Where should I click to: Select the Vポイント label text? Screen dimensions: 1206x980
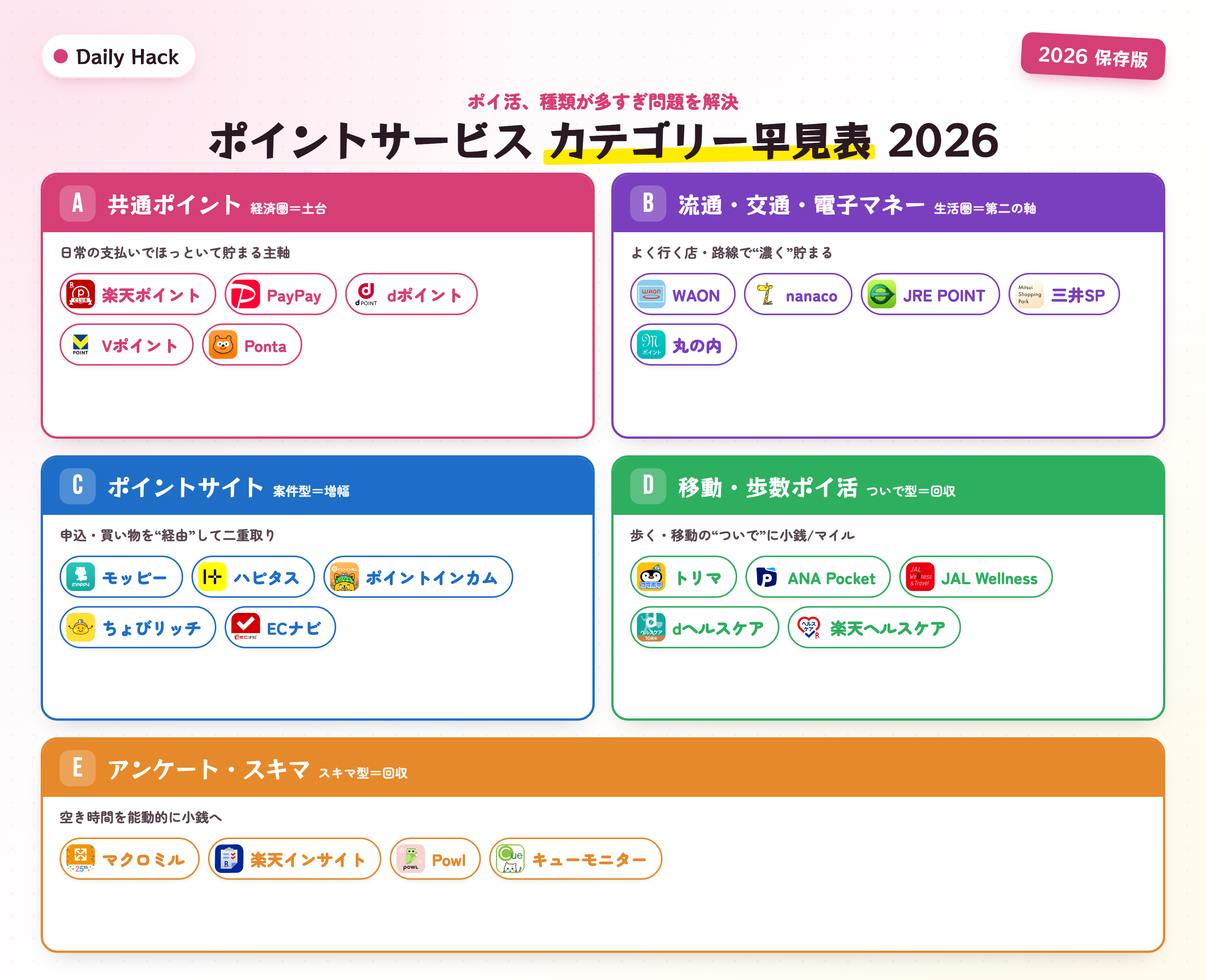pyautogui.click(x=140, y=346)
